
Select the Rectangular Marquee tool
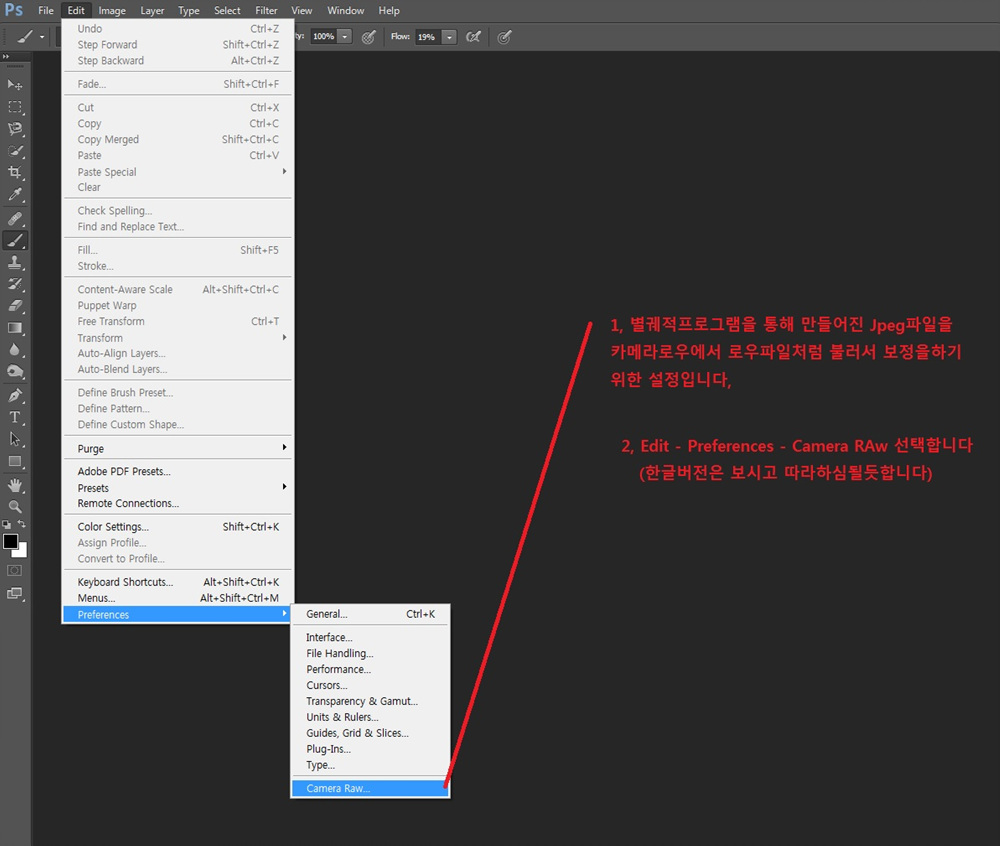tap(15, 107)
